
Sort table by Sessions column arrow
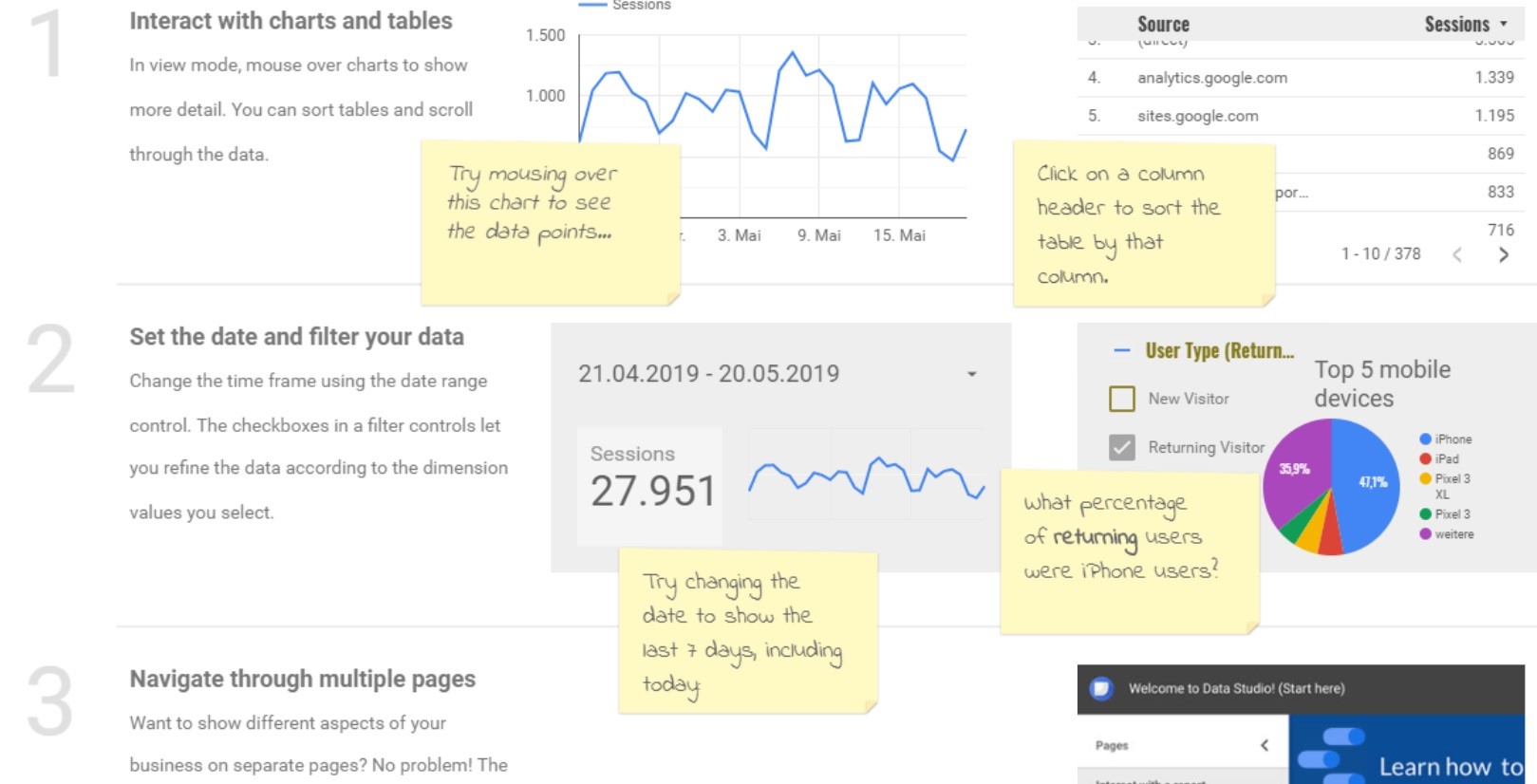(x=1504, y=24)
